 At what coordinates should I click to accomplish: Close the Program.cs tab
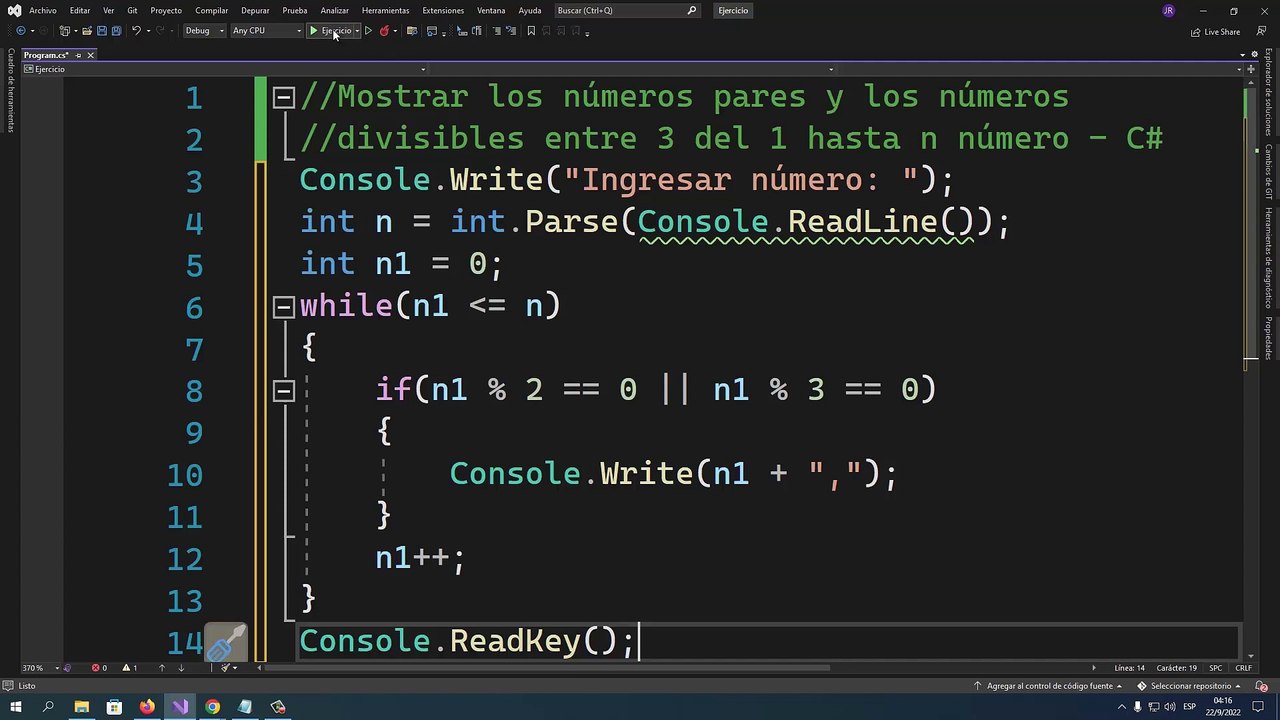tap(90, 55)
